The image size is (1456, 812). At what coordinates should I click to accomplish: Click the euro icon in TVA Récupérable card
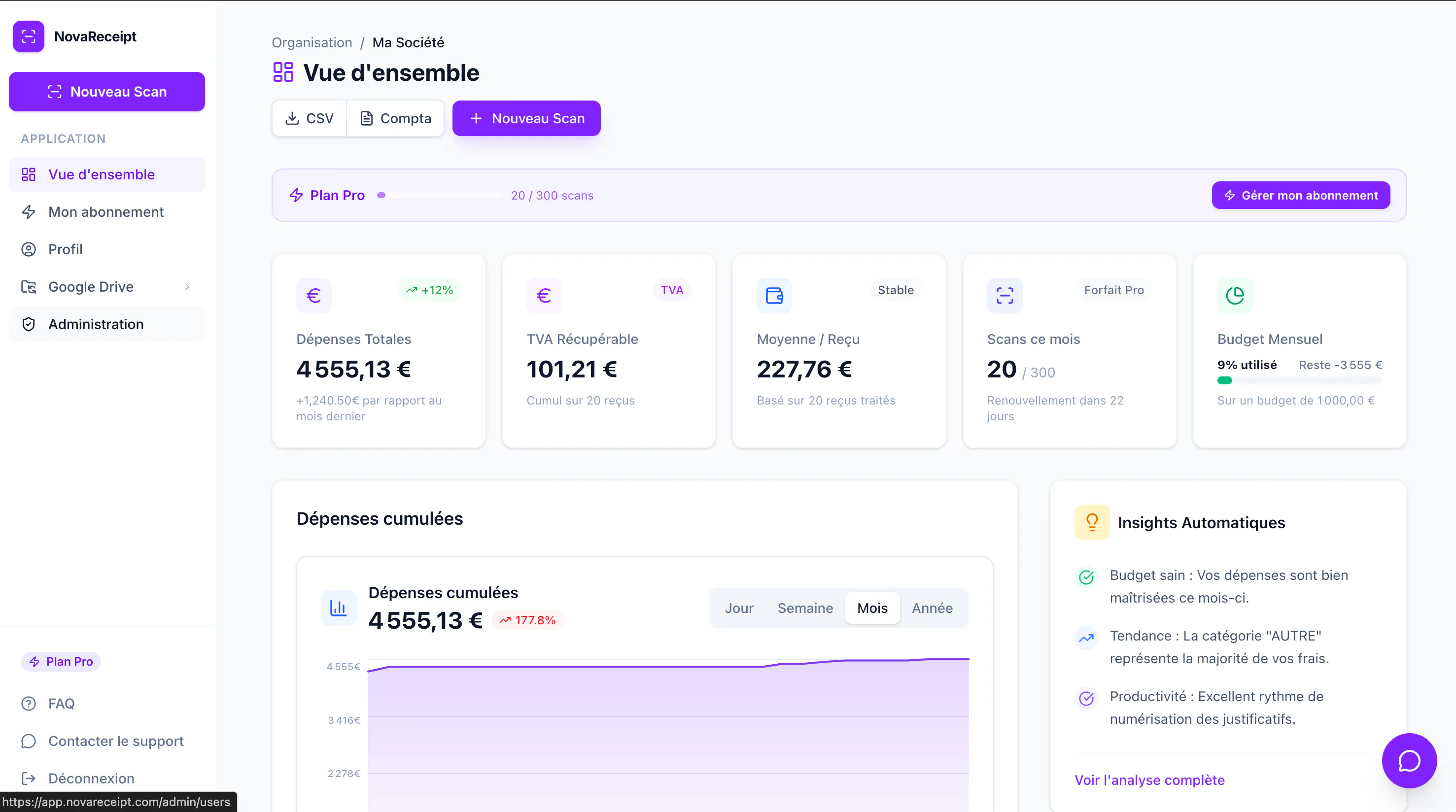pos(544,296)
